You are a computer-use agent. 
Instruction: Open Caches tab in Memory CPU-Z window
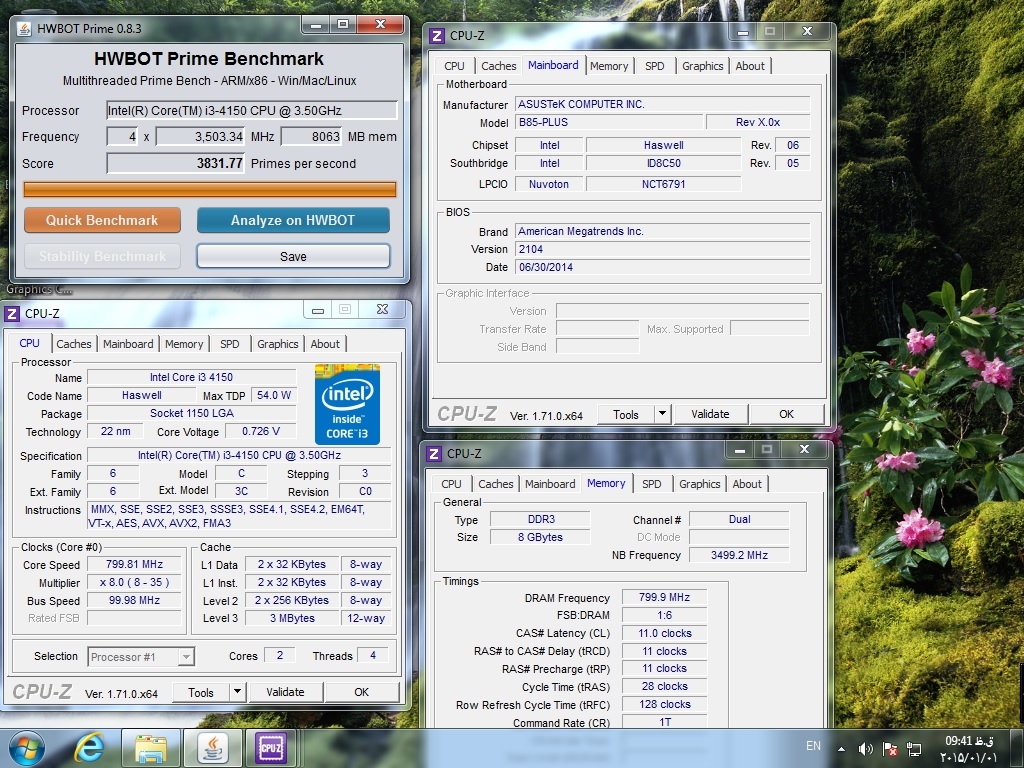point(496,484)
